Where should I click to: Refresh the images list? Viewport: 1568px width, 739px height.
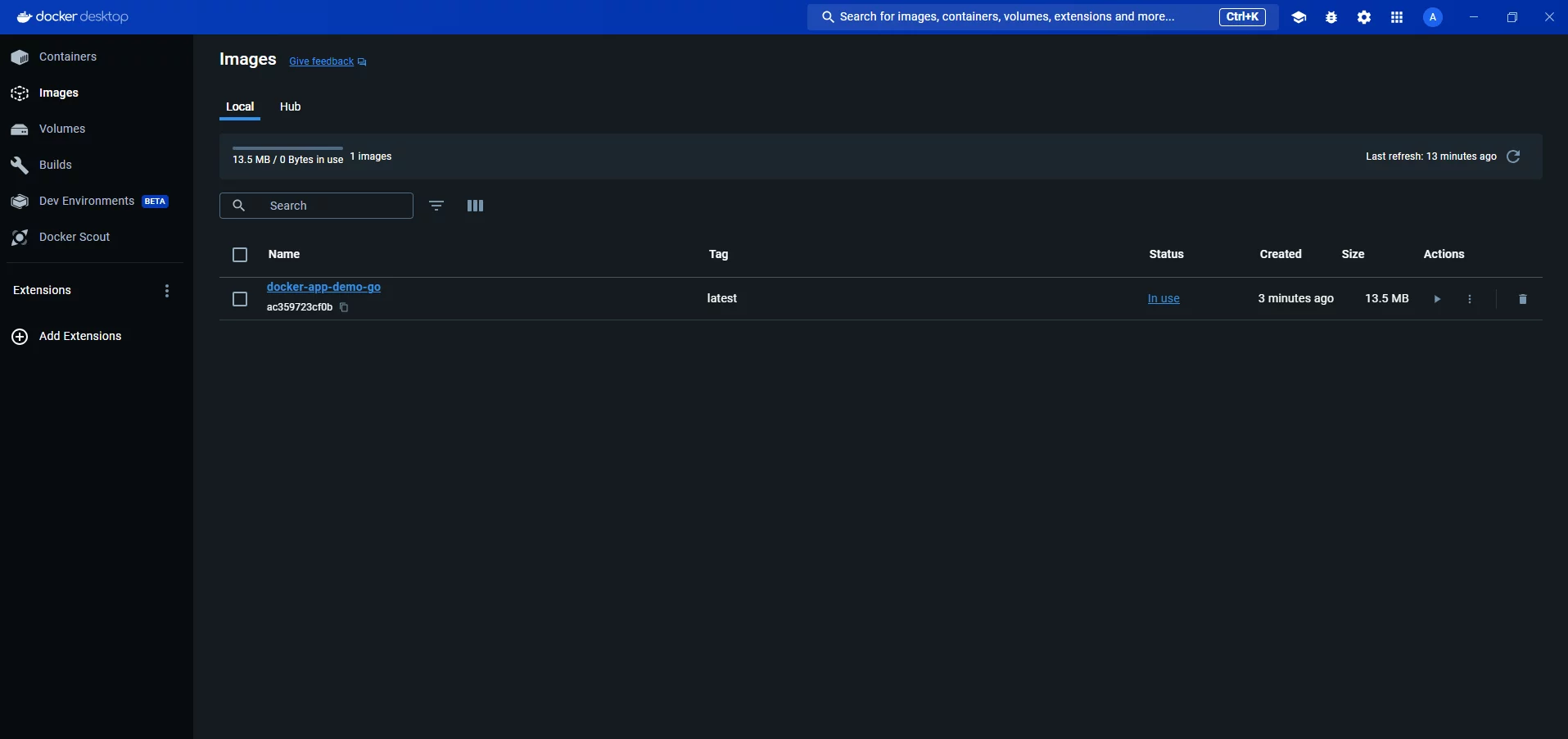1513,156
